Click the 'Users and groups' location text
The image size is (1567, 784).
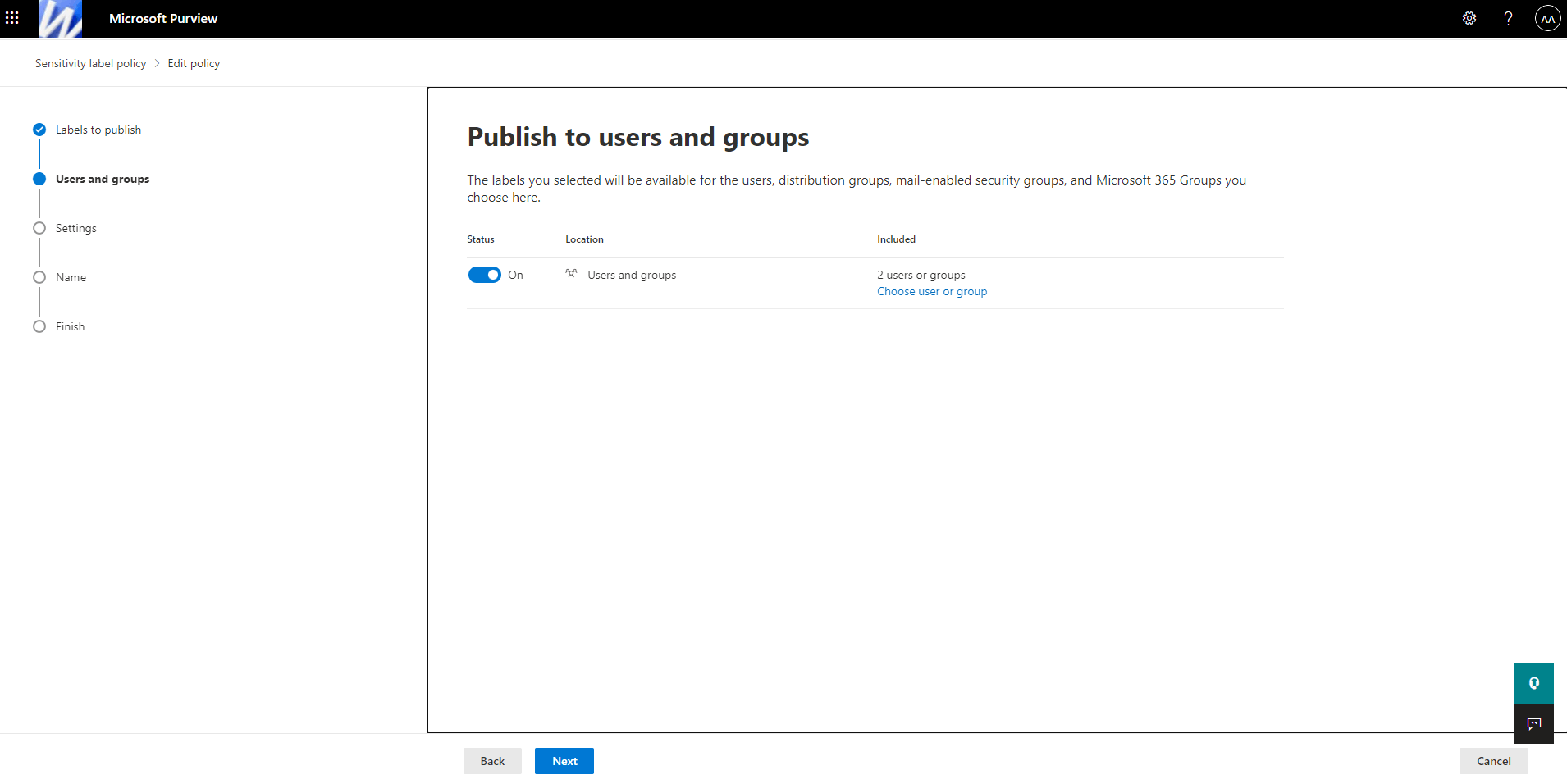[632, 275]
